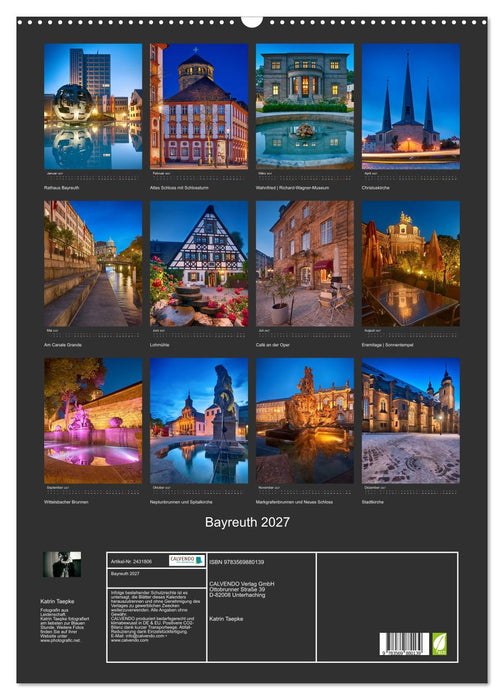The height and width of the screenshot is (700, 504).
Task: Click the 'Dezember' month label under Stadtkirche photo
Action: tap(372, 488)
